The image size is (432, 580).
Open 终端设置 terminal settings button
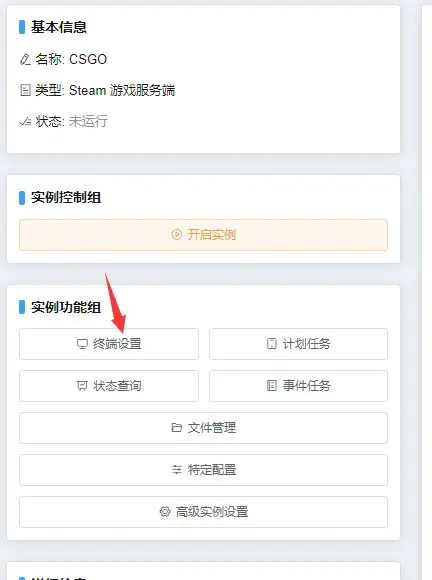(109, 344)
